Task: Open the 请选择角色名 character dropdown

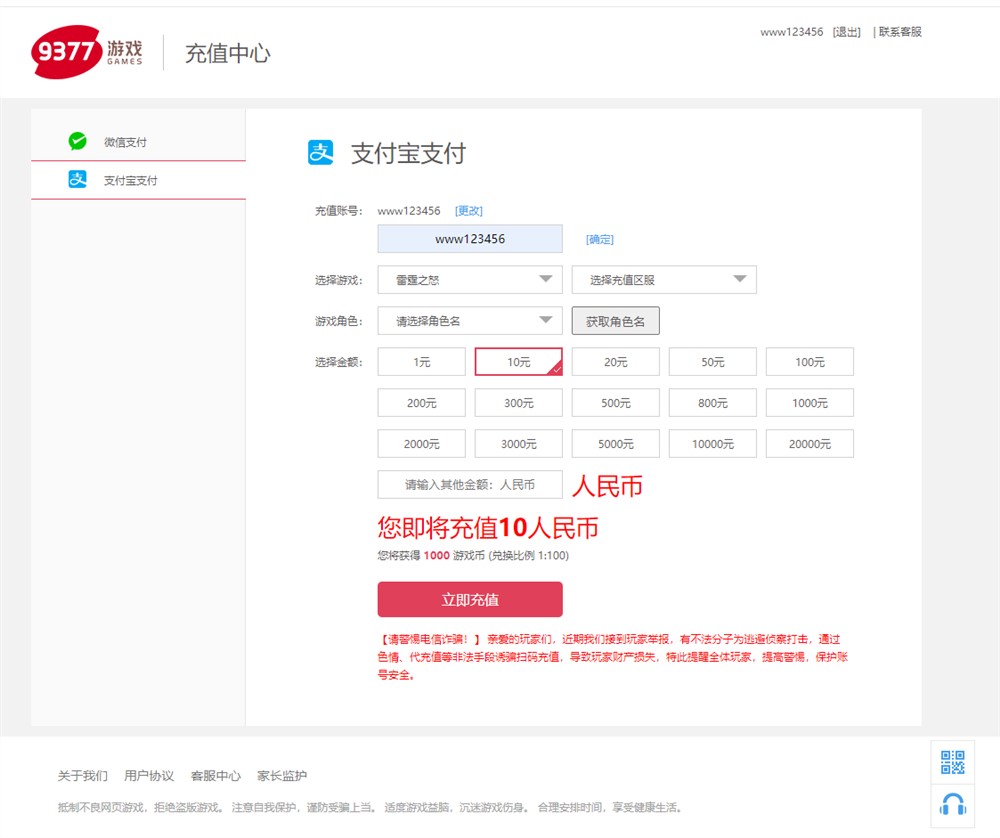Action: pyautogui.click(x=470, y=321)
